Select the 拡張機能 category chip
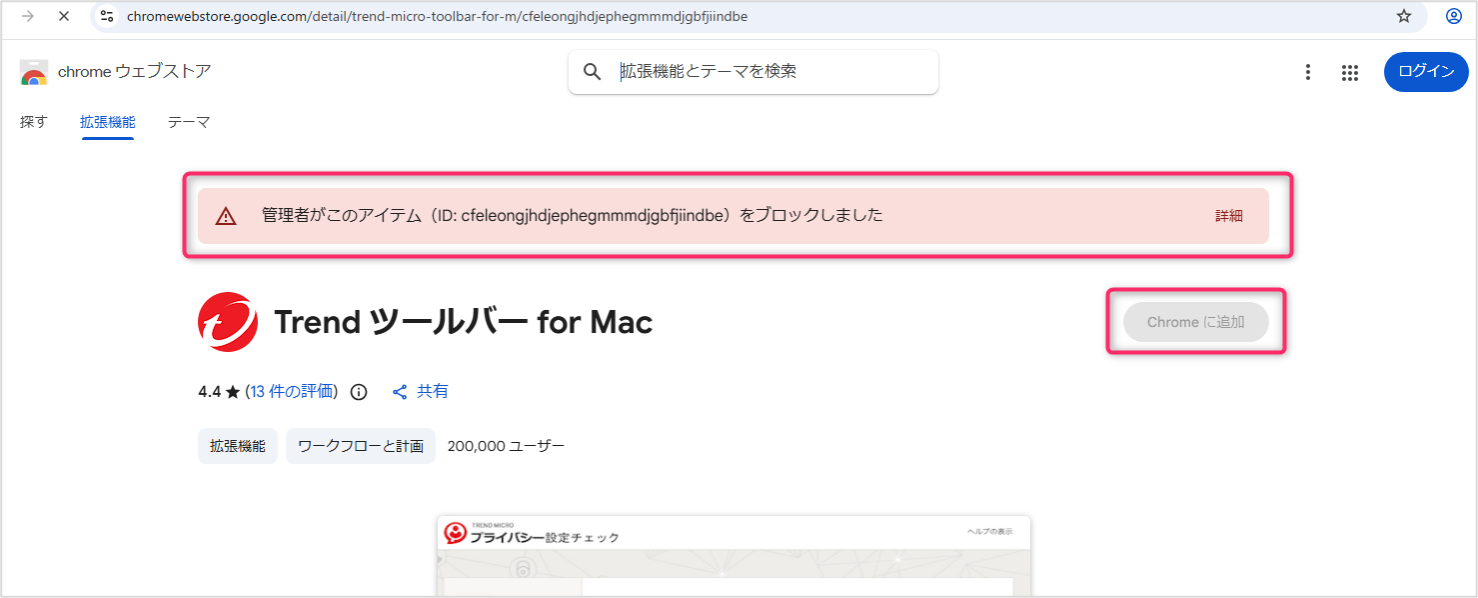 coord(238,446)
